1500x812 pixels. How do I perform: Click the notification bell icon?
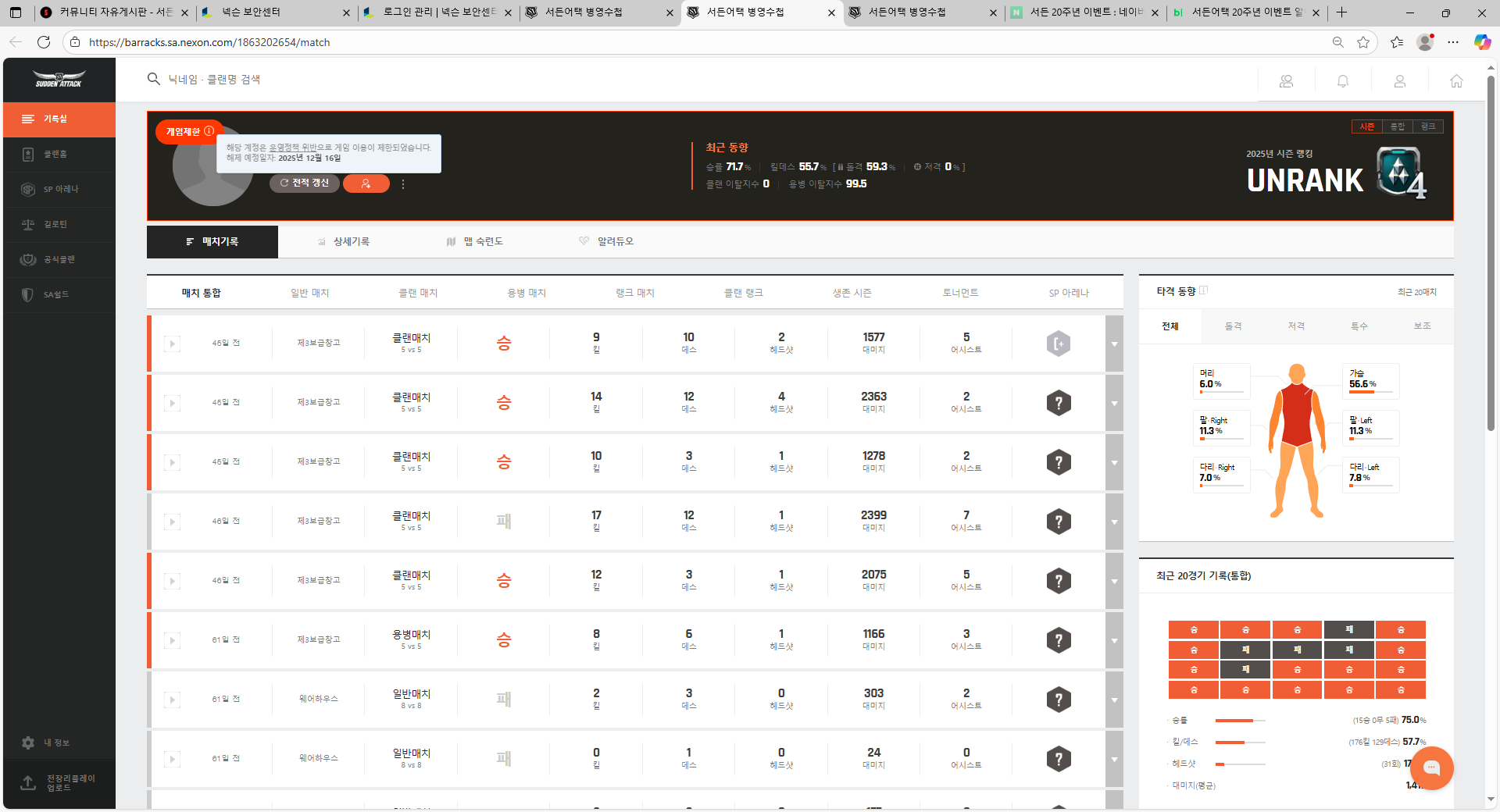(x=1342, y=81)
